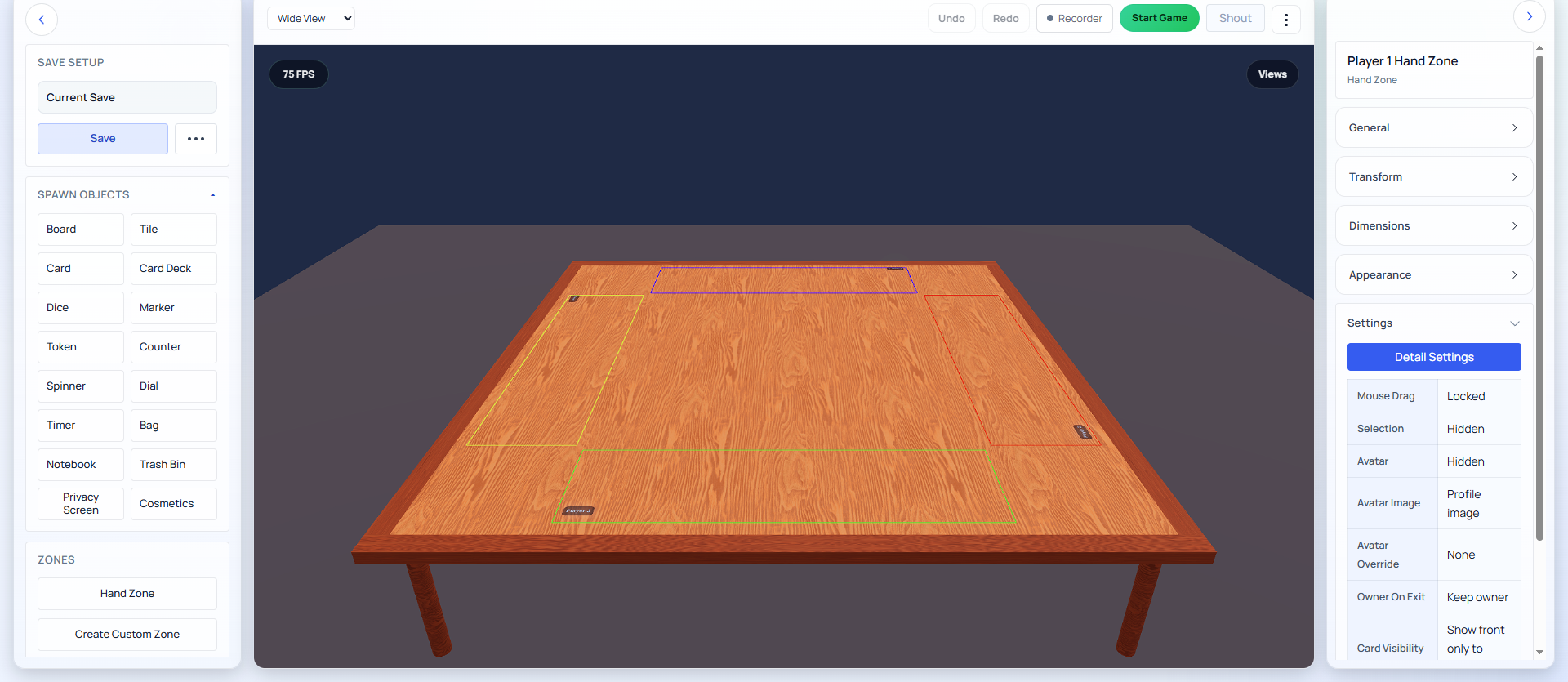Viewport: 1568px width, 682px height.
Task: Open the Wide View dropdown
Action: click(x=311, y=19)
